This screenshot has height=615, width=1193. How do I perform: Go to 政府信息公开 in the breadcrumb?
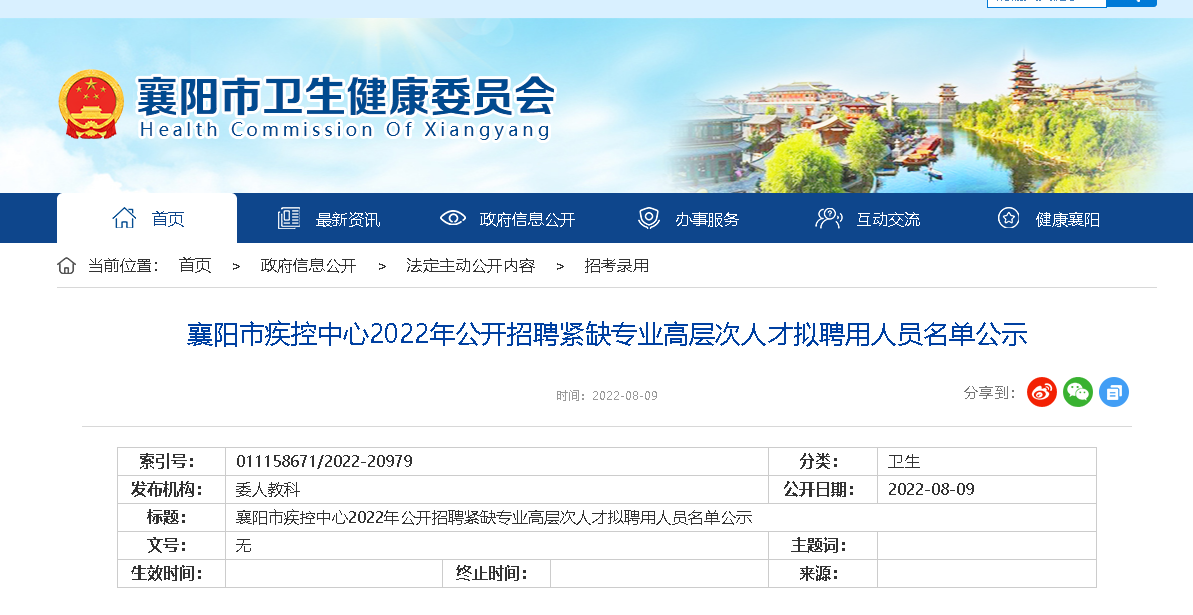point(308,266)
